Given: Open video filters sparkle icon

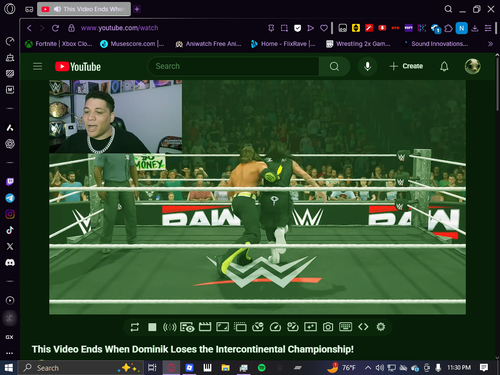Looking at the screenshot, I should [x=310, y=327].
